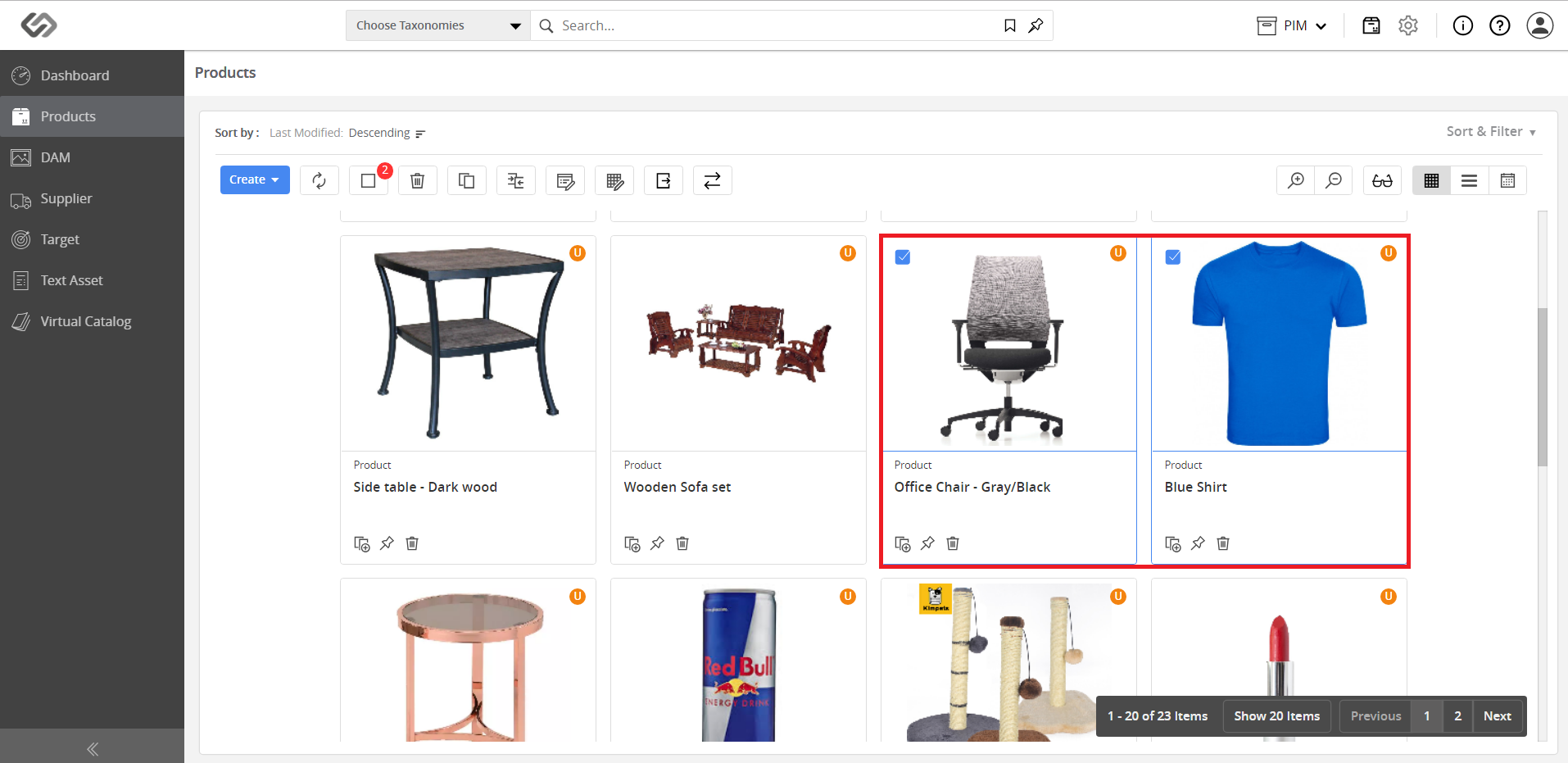Screen dimensions: 1568x763
Task: Uncheck the Office Chair checkbox
Action: 903,257
